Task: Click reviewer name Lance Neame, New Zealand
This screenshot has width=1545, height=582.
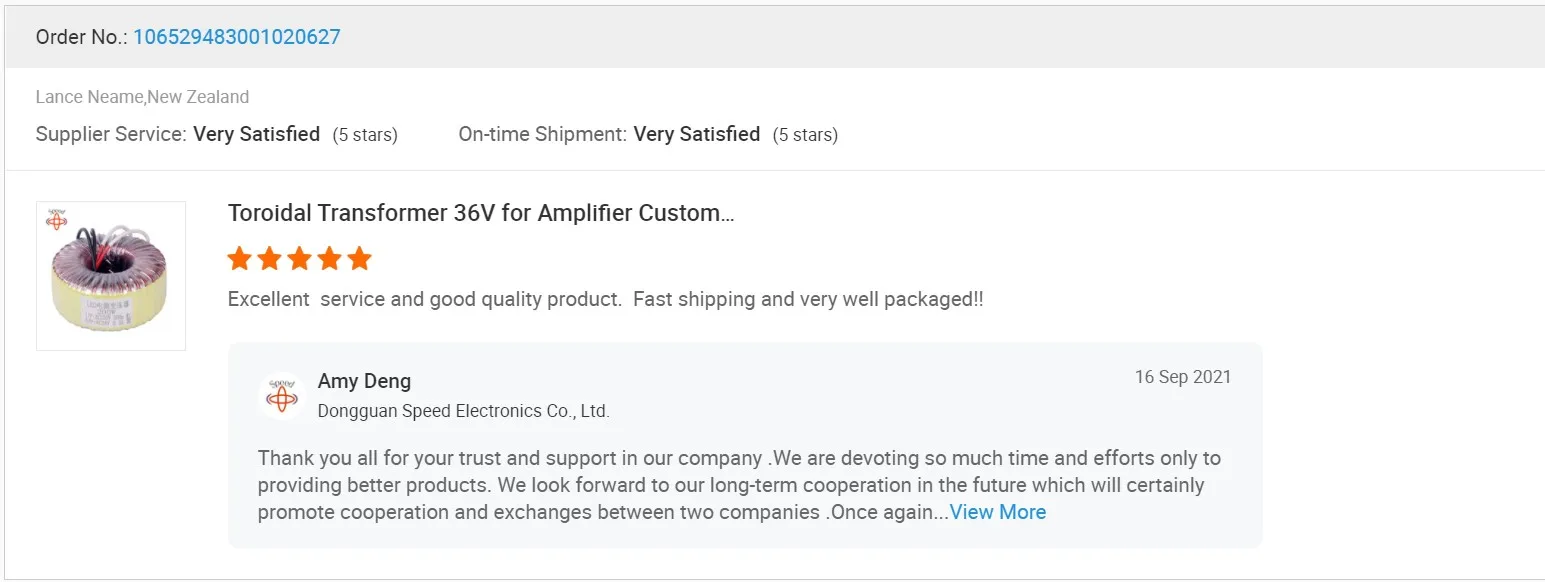Action: click(142, 97)
